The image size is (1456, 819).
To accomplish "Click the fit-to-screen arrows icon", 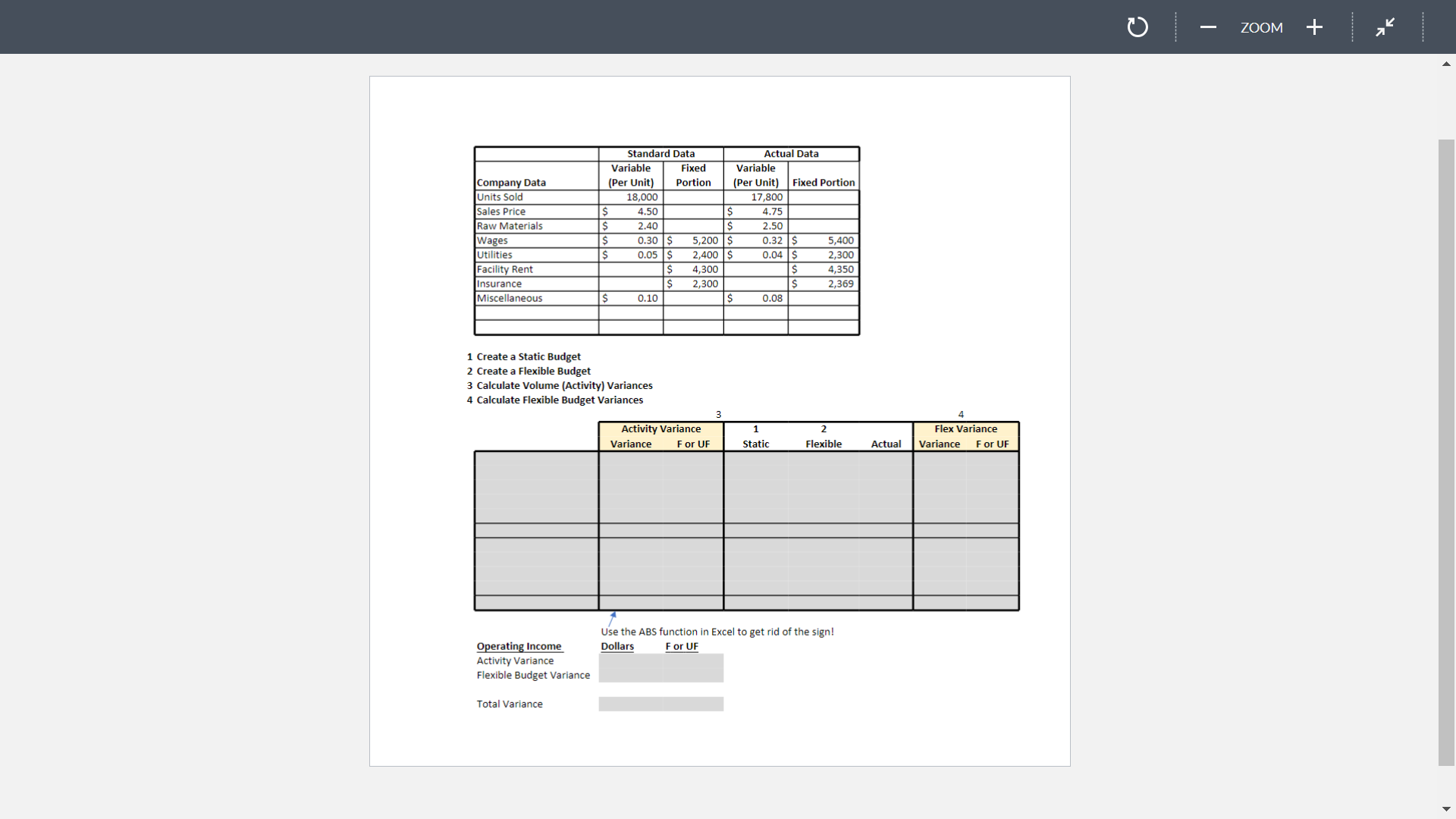I will (x=1385, y=27).
